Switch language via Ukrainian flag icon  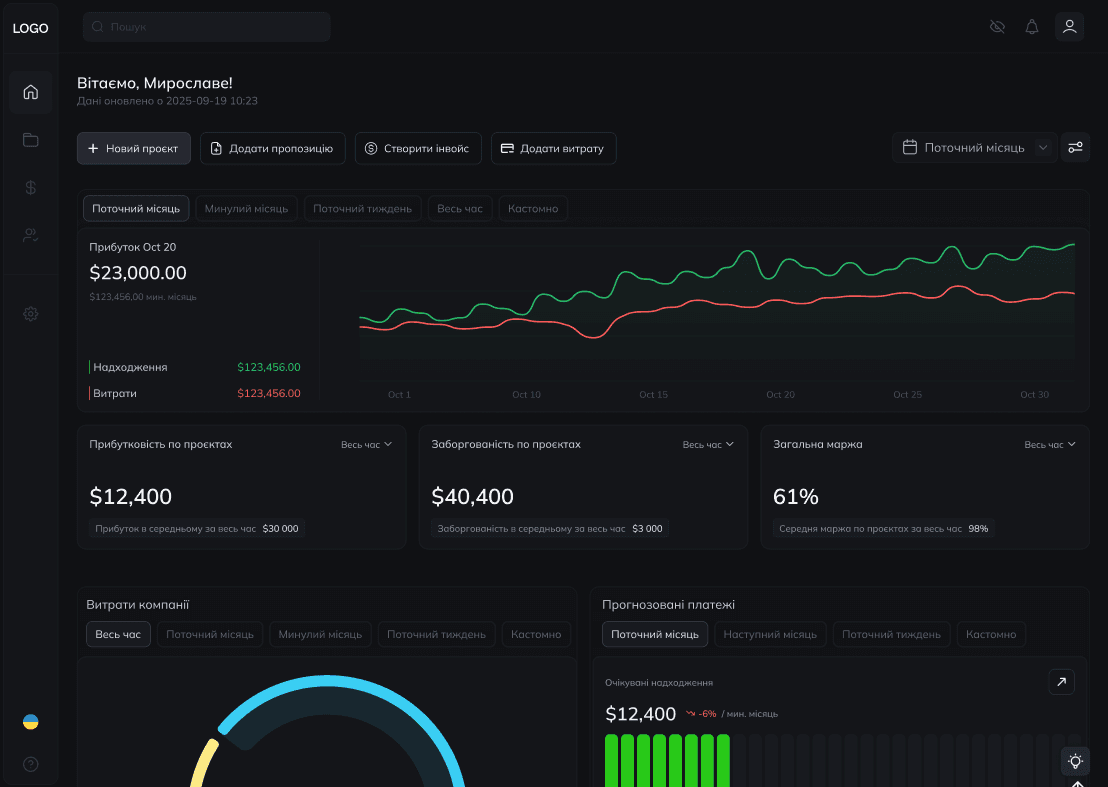(x=30, y=722)
